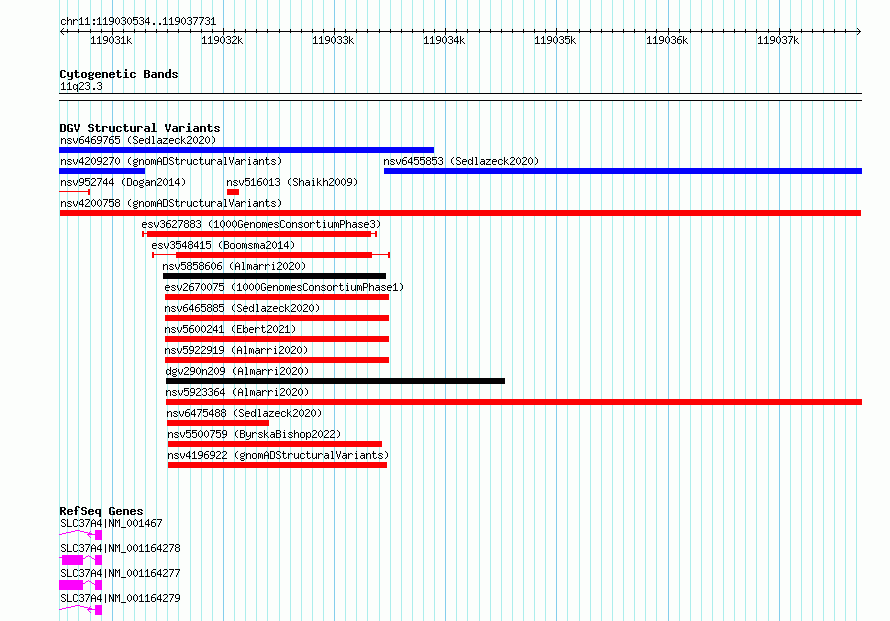Select the long red nsv5923364 bar

point(514,402)
